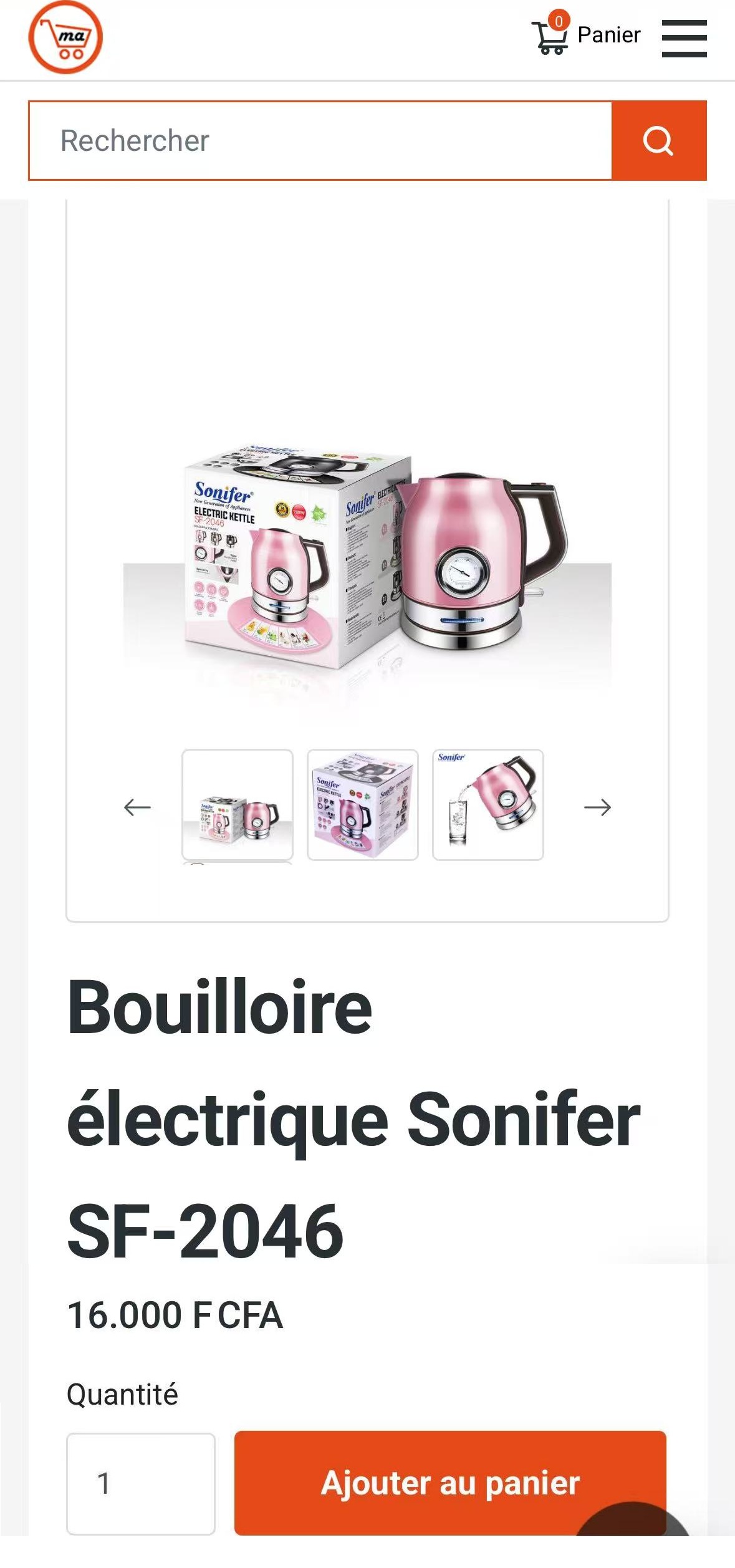
Task: Select third thumbnail of kettle pouring water
Action: pos(488,805)
